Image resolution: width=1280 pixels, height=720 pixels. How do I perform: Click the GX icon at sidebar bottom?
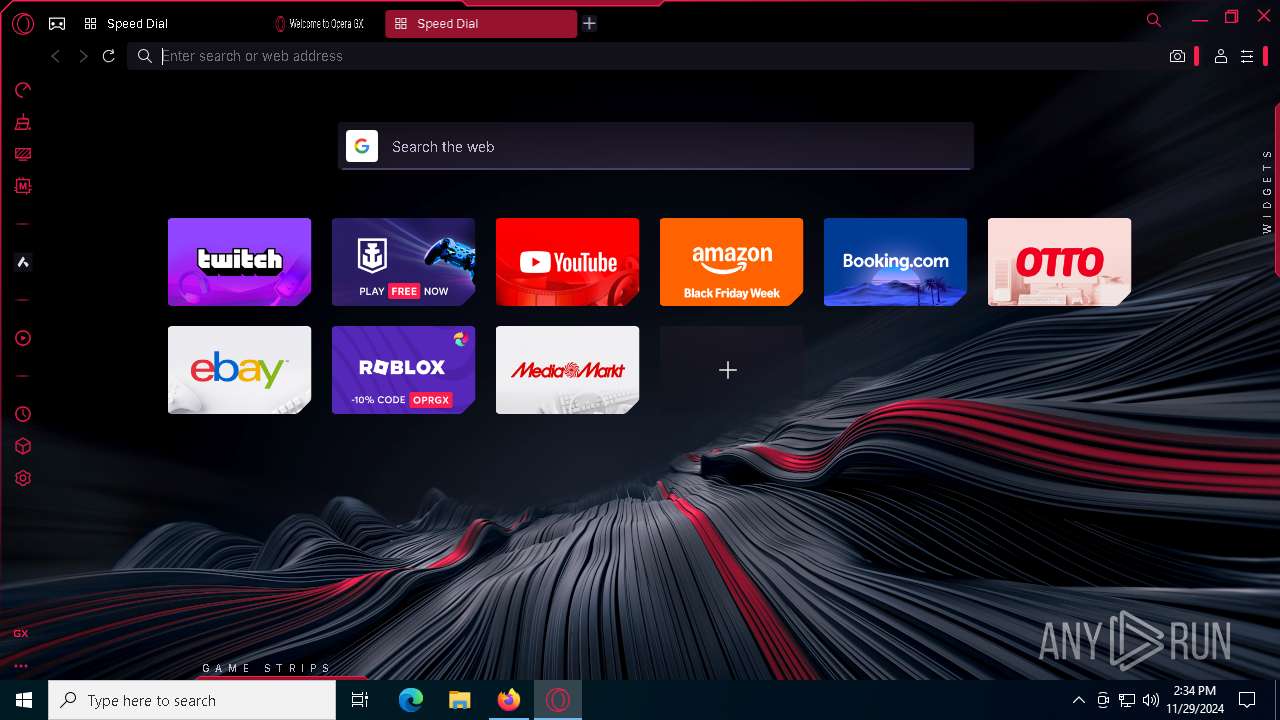[x=20, y=634]
